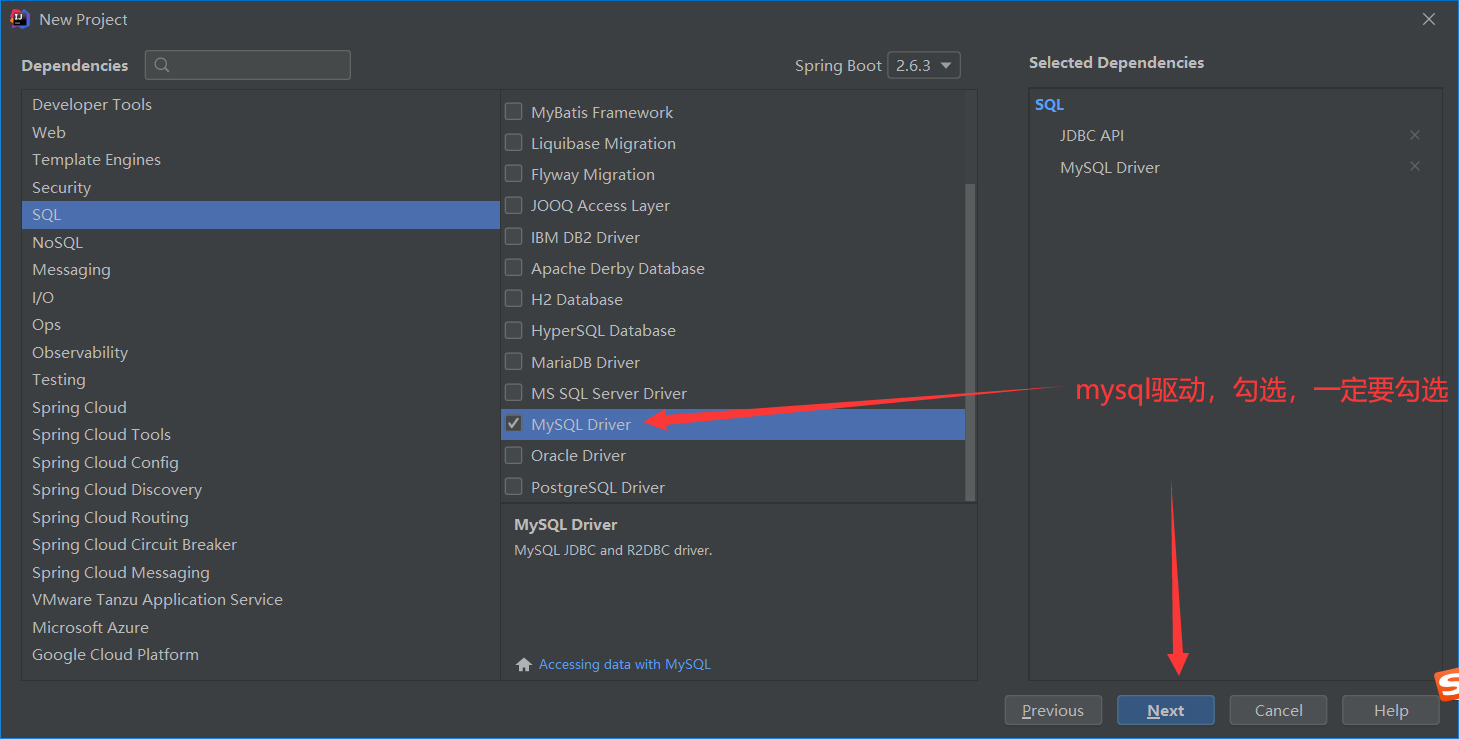Select the SQL category
The height and width of the screenshot is (739, 1459).
pos(260,215)
